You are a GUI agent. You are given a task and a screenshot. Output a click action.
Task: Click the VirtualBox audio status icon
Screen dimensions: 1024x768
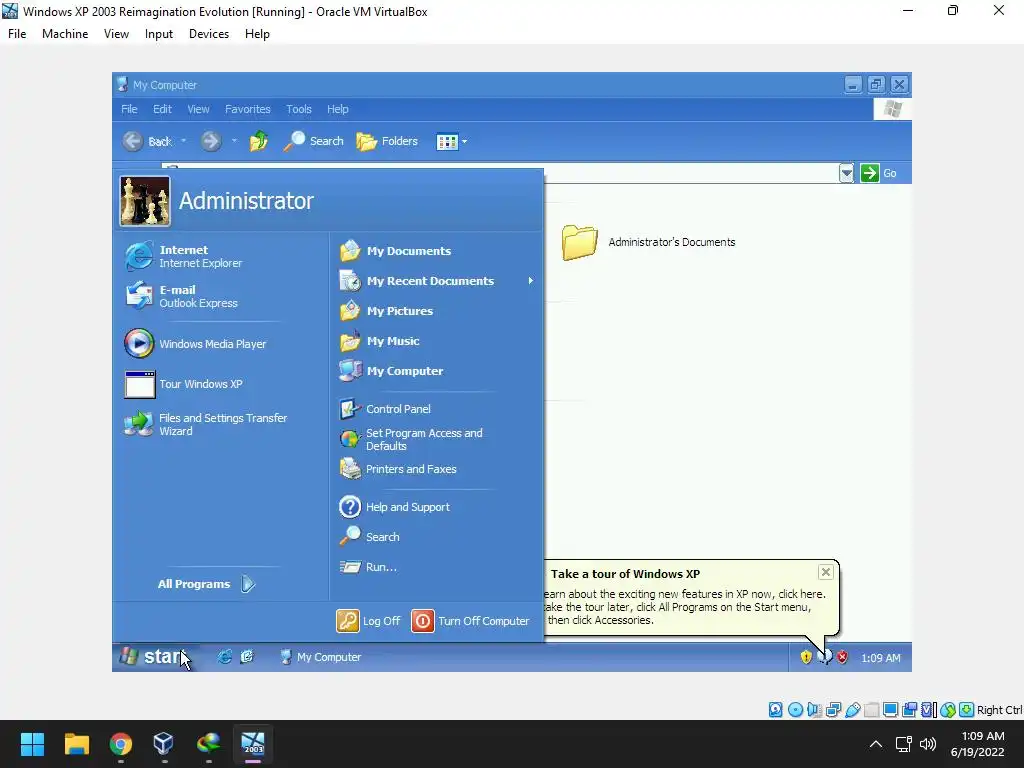click(814, 710)
